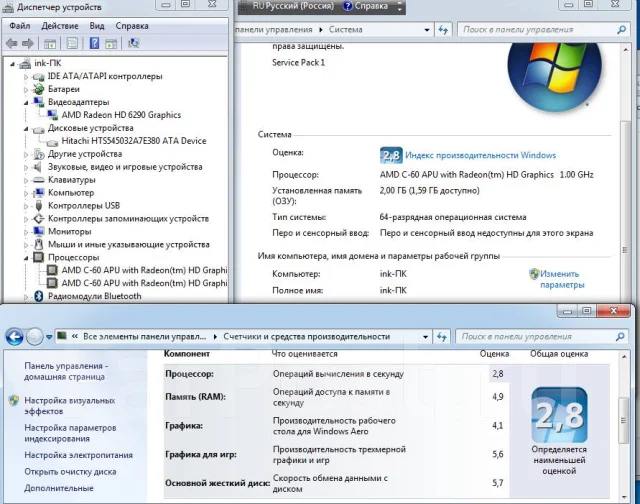The image size is (640, 504).
Task: Click Scan for hardware changes toolbar icon
Action: [x=133, y=43]
